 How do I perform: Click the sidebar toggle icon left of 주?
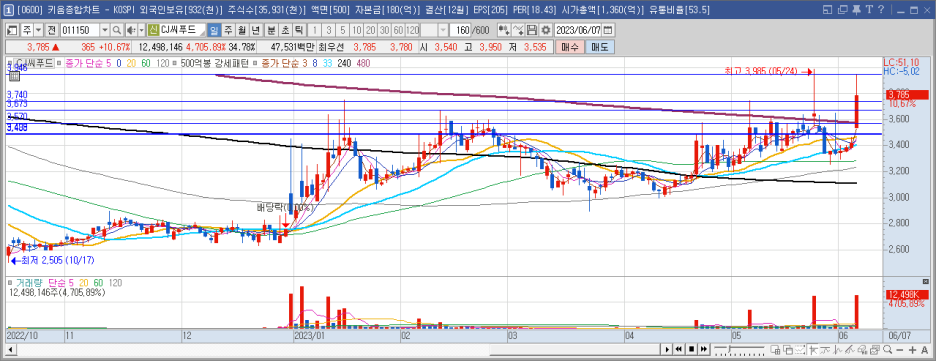(x=12, y=30)
